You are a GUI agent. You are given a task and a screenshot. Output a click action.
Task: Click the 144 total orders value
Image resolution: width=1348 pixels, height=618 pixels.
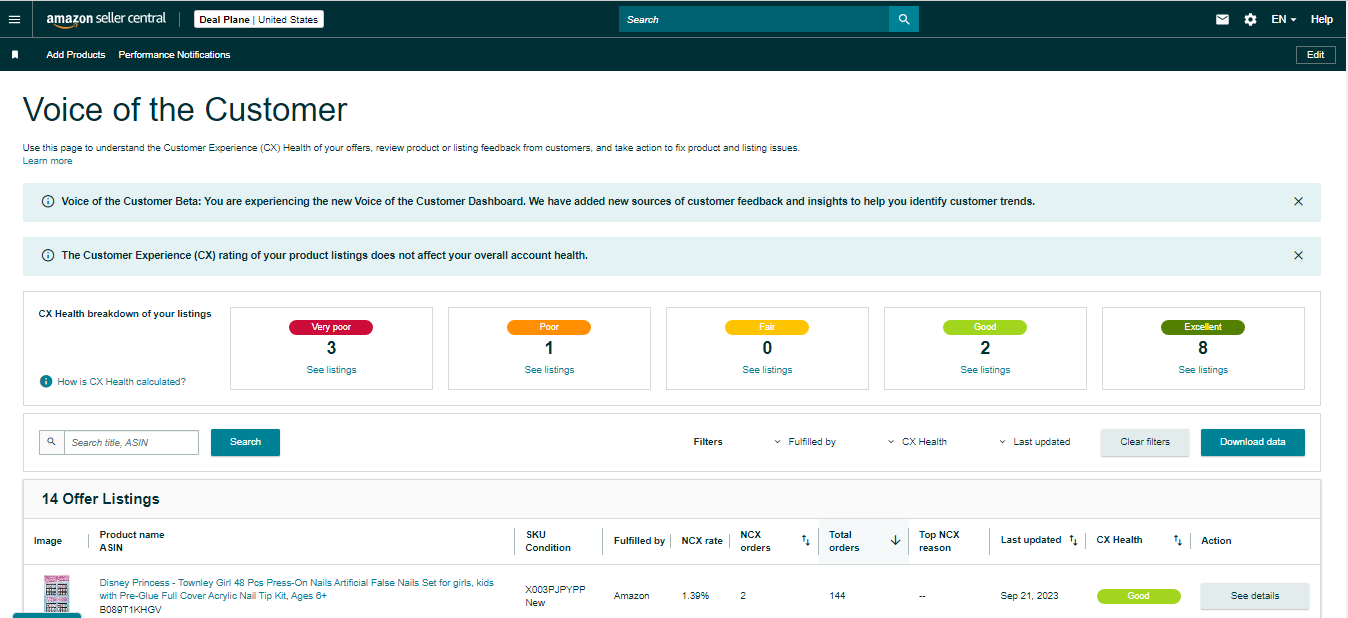tap(837, 596)
